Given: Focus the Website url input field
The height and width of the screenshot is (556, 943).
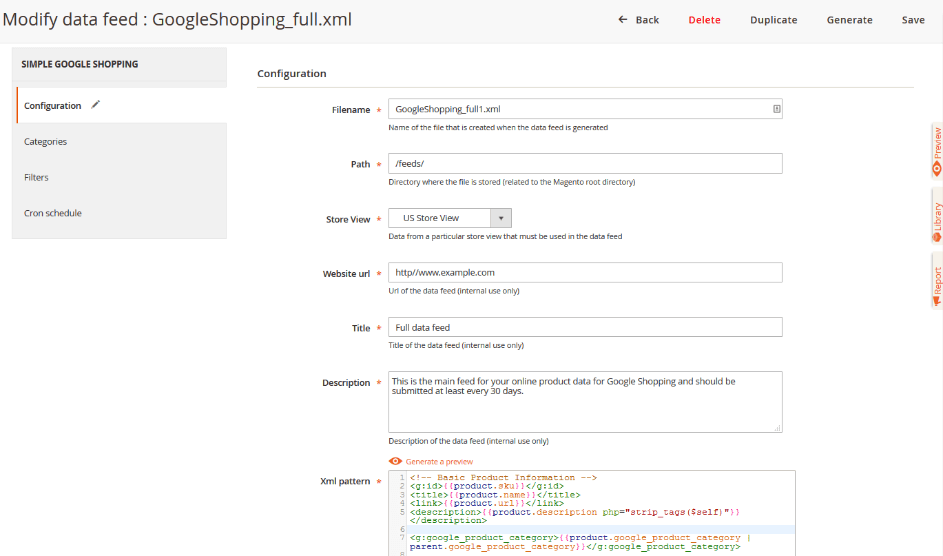Looking at the screenshot, I should (585, 272).
